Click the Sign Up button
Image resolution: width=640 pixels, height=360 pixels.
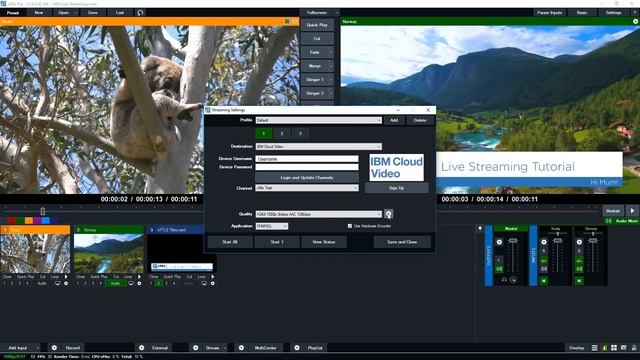click(x=396, y=188)
